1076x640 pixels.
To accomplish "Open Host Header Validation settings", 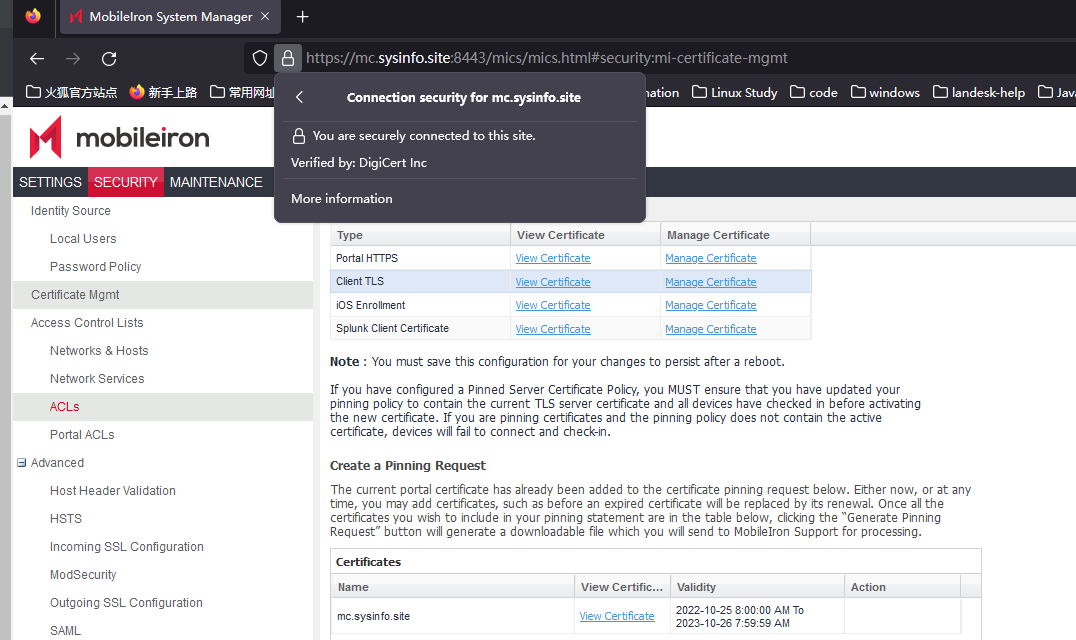I will pos(112,491).
